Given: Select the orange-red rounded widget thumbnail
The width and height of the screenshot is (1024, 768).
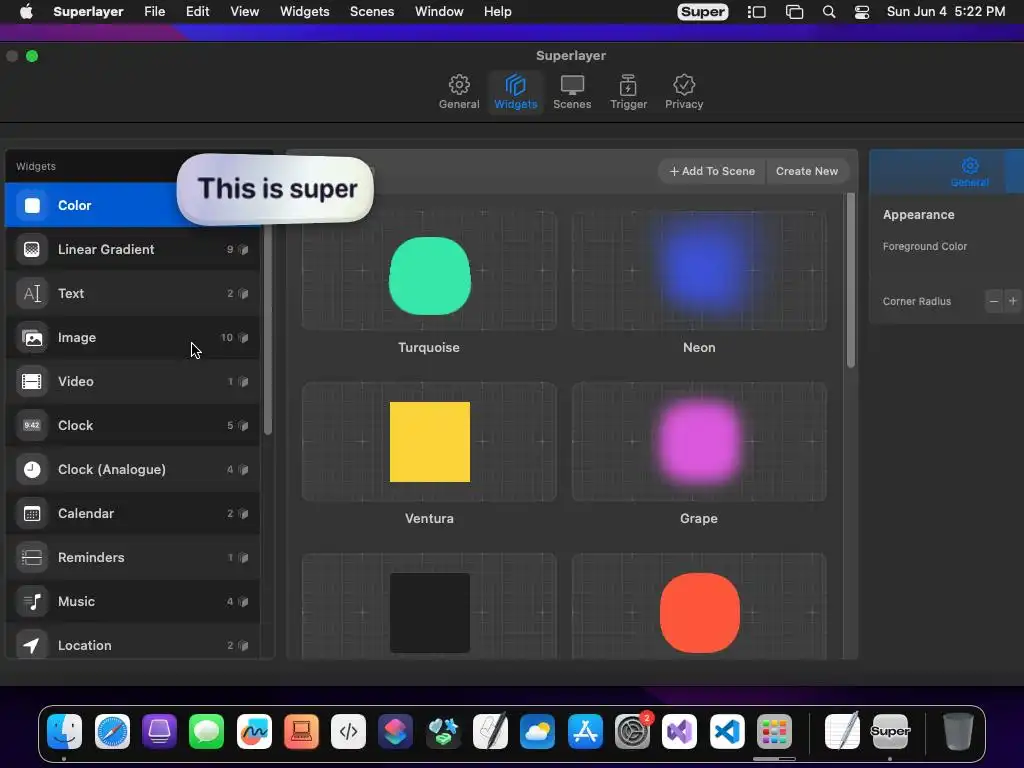Looking at the screenshot, I should [699, 607].
